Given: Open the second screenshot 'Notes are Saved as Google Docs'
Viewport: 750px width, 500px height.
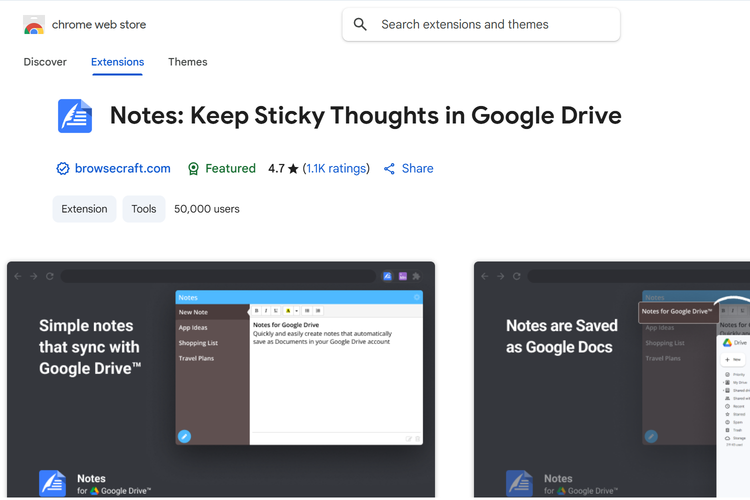Looking at the screenshot, I should [612, 379].
